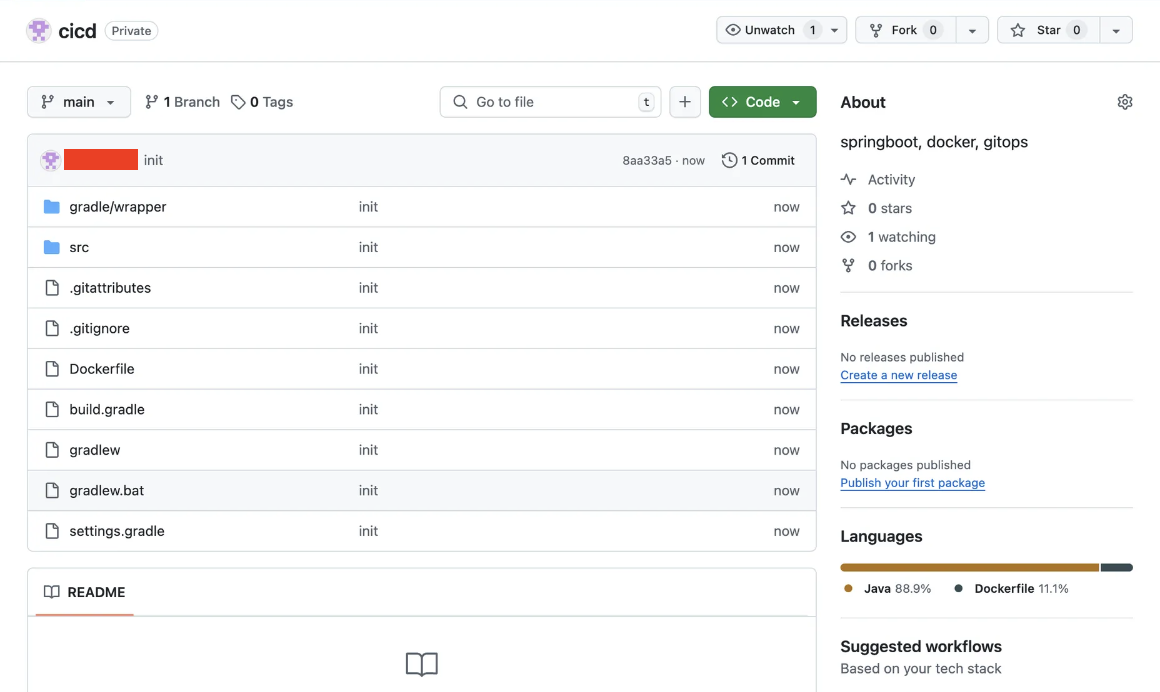Click the Java segment of languages bar

coord(970,568)
